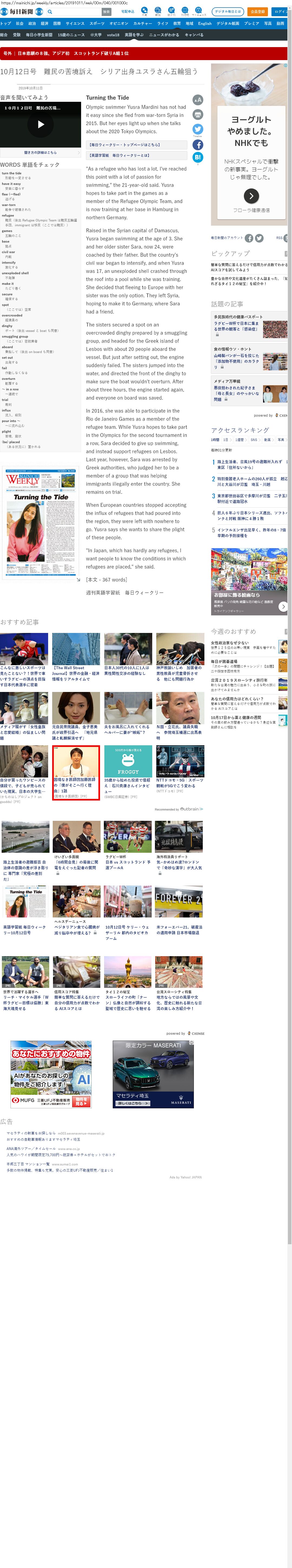Share the article on Facebook

tap(198, 145)
